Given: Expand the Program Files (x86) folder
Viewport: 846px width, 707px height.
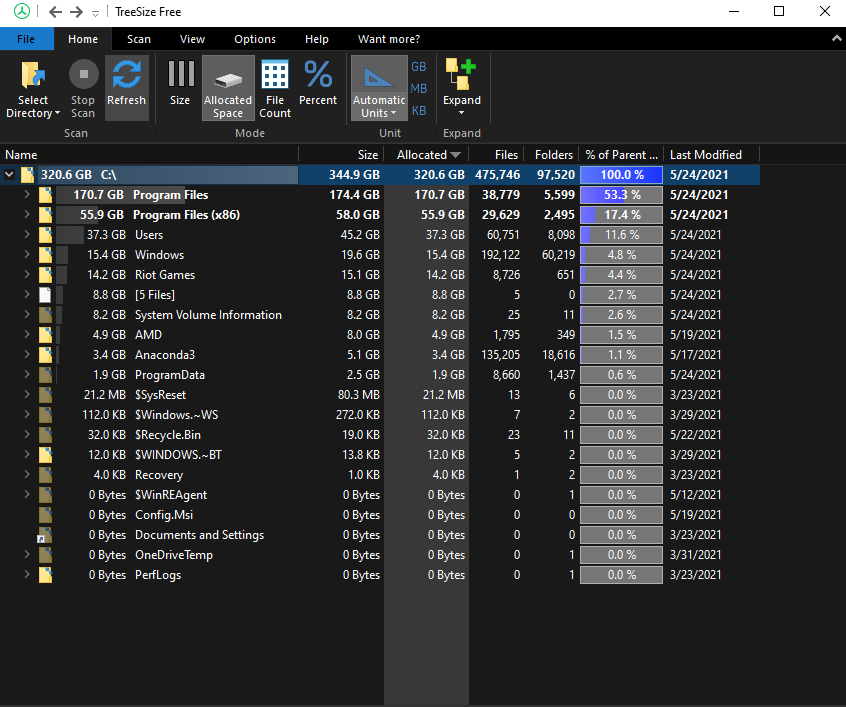Looking at the screenshot, I should coord(27,214).
